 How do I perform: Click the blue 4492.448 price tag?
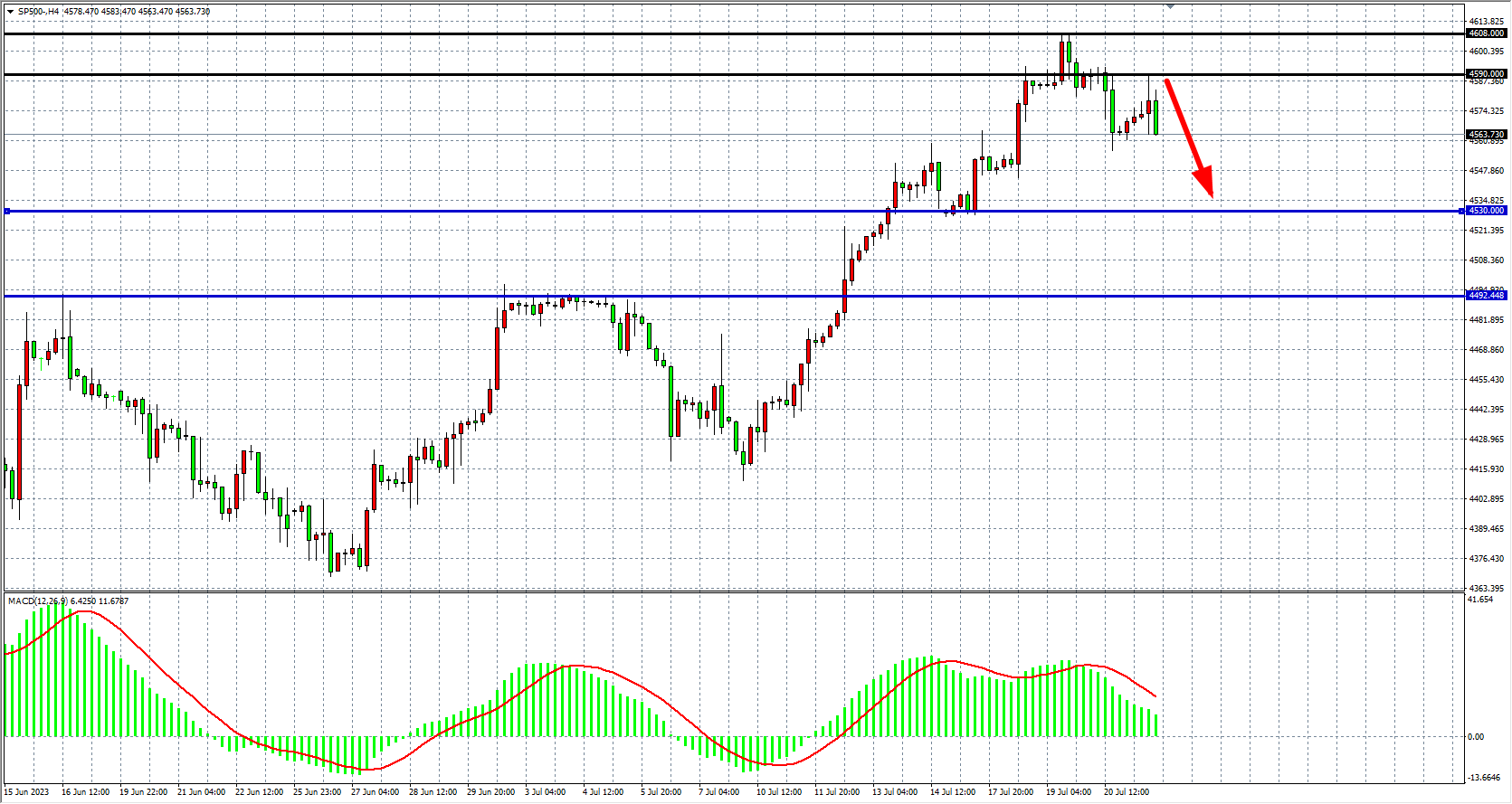[1487, 296]
